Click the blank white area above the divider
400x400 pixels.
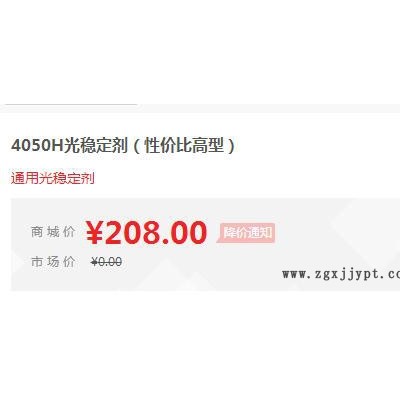point(200,50)
